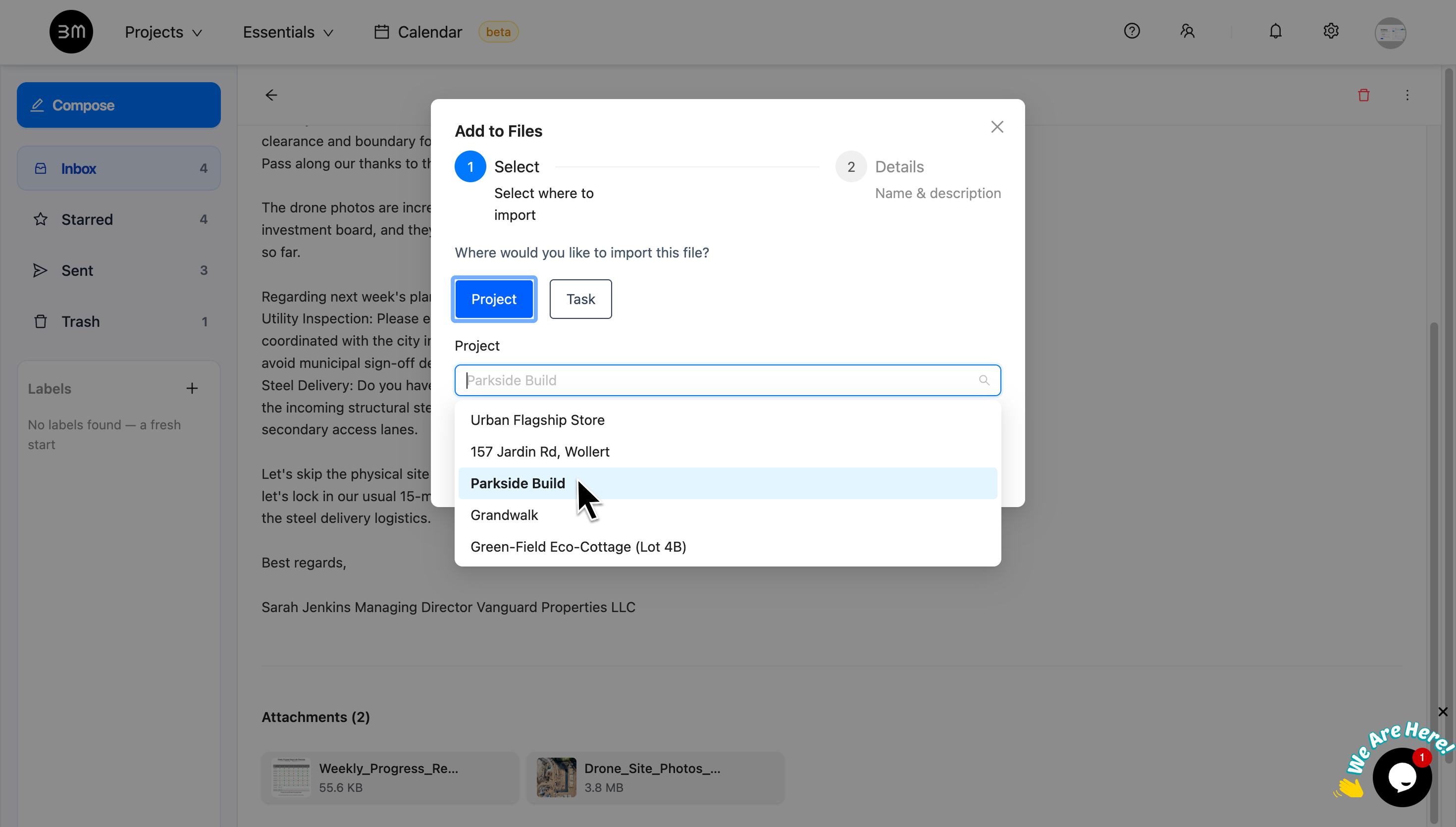
Task: Select 157 Jardin Rd, Wollert option
Action: click(x=728, y=452)
